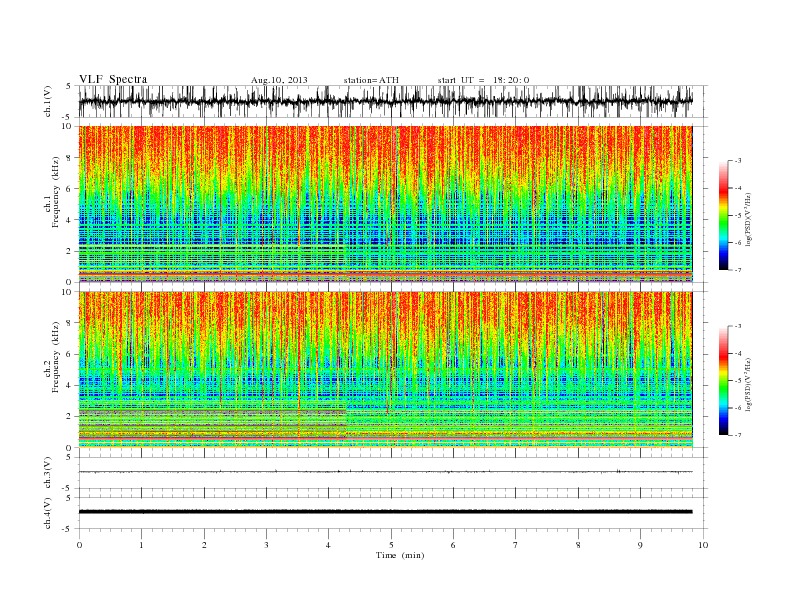Click the "ch.4(V)" axis label

coord(48,513)
